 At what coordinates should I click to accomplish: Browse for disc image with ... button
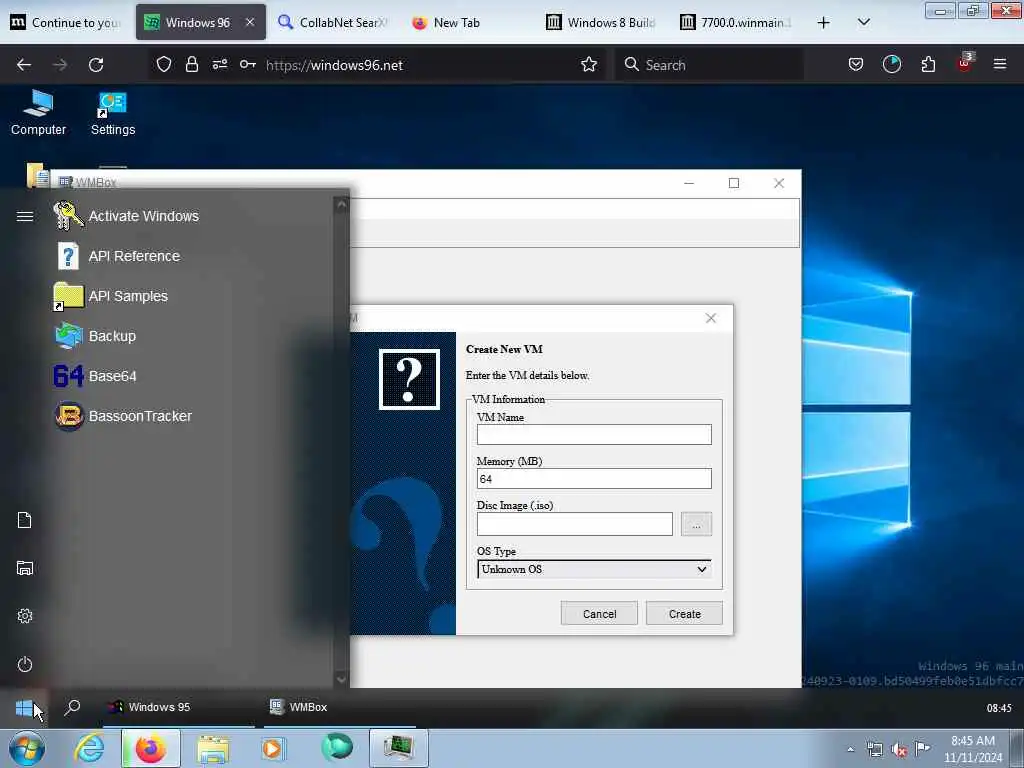[696, 524]
